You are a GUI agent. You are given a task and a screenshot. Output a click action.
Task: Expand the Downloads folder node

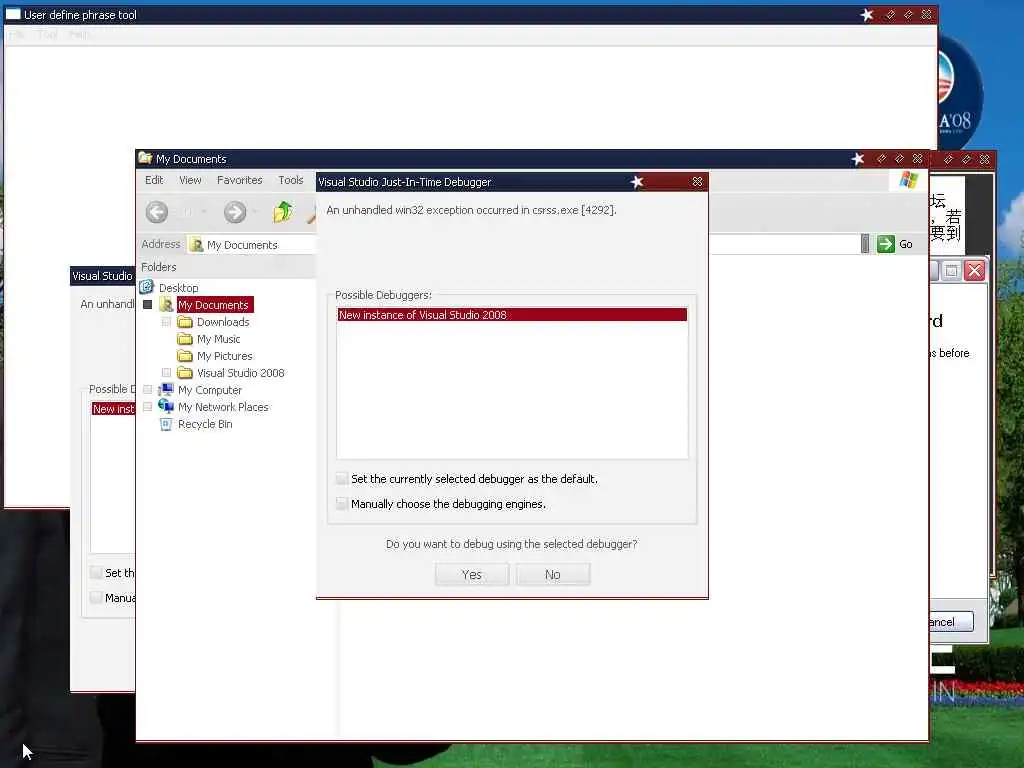pyautogui.click(x=167, y=322)
